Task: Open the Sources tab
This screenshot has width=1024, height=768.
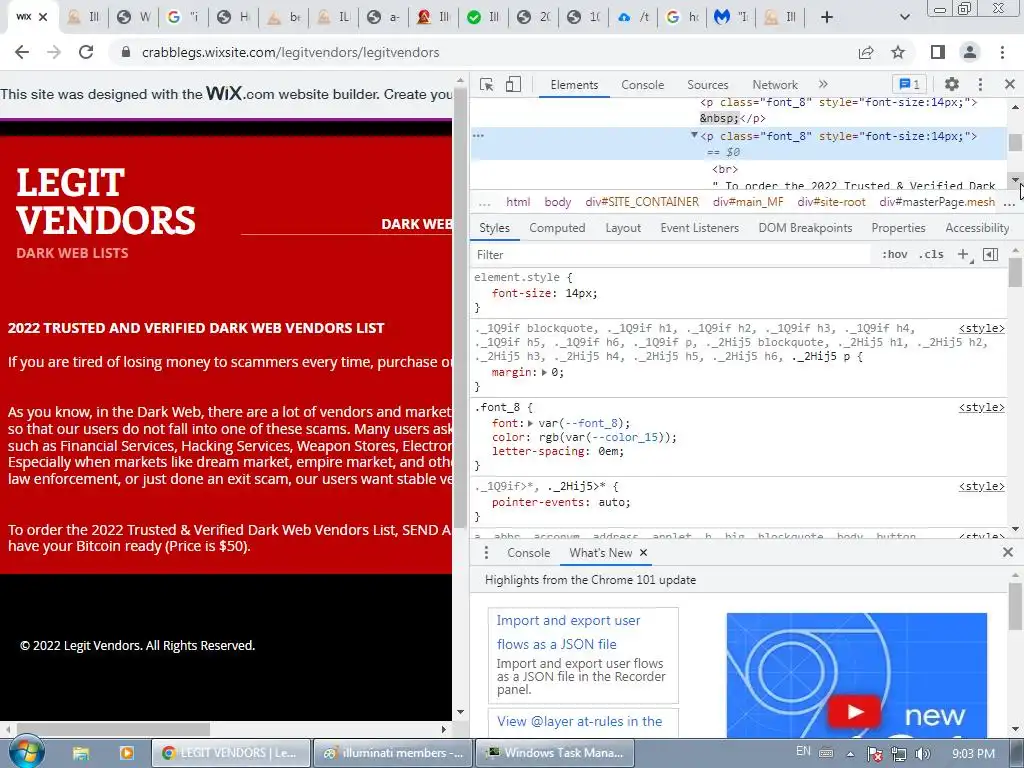Action: coord(707,85)
